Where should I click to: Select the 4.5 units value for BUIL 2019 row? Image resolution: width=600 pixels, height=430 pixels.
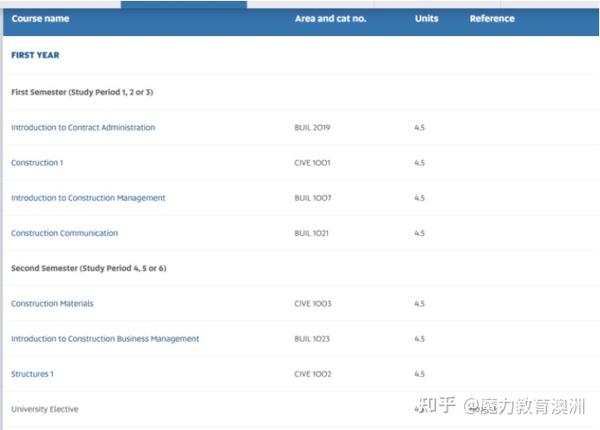pyautogui.click(x=419, y=127)
